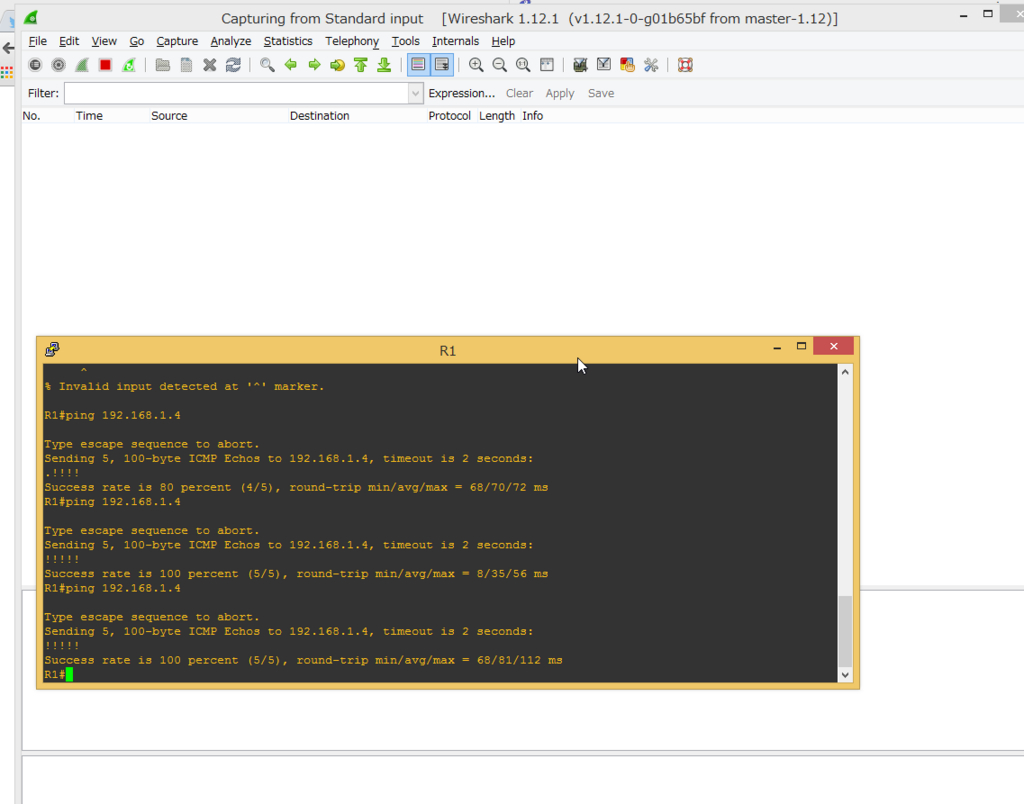This screenshot has width=1024, height=804.
Task: Jump to the last packet icon
Action: [x=384, y=65]
